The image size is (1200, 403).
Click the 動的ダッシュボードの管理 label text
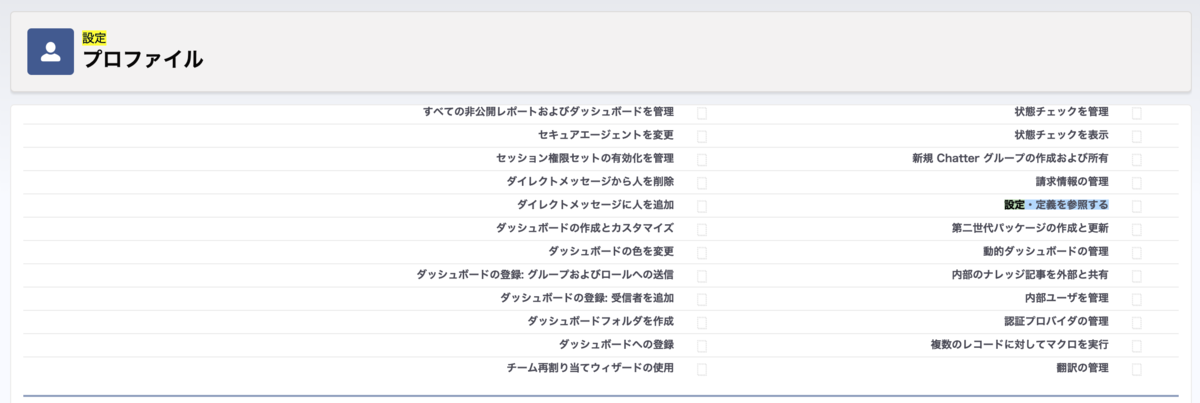pos(1046,251)
